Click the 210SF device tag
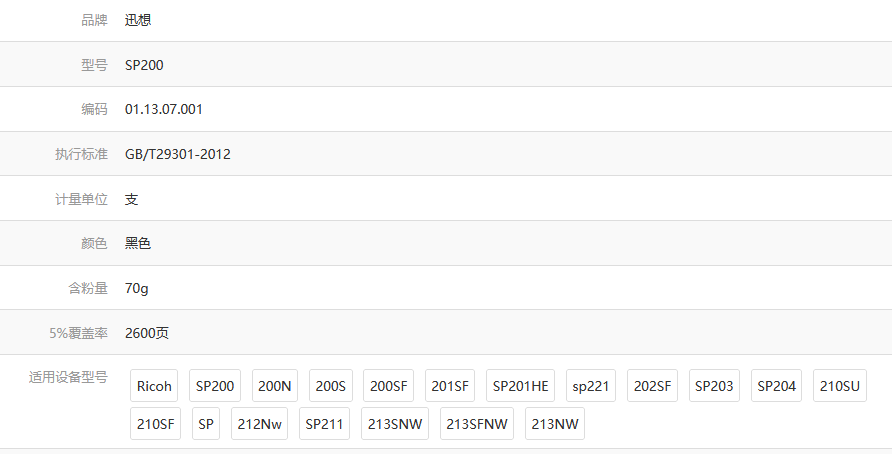 (x=155, y=424)
